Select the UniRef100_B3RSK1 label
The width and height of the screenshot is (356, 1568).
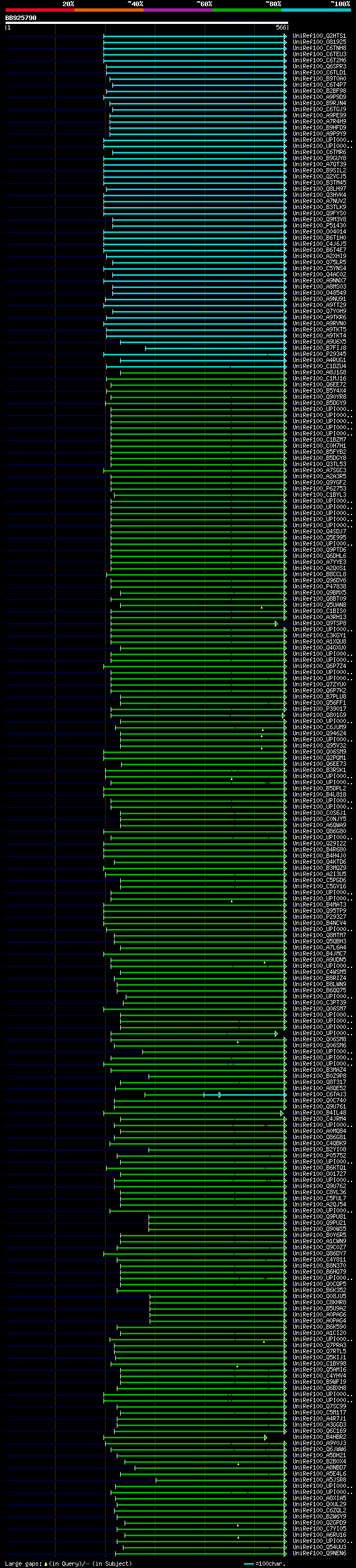pos(319,770)
